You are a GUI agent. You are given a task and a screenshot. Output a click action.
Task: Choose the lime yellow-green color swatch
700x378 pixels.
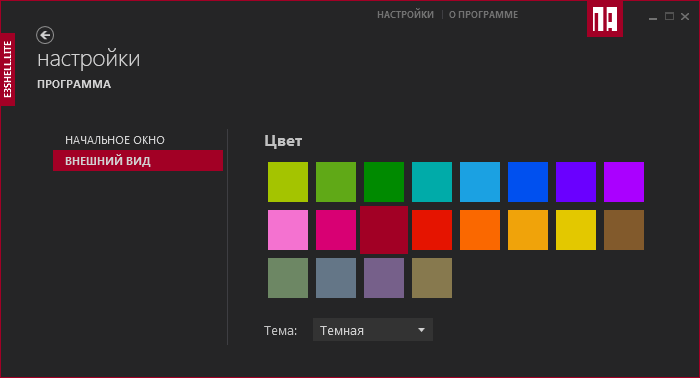click(288, 182)
